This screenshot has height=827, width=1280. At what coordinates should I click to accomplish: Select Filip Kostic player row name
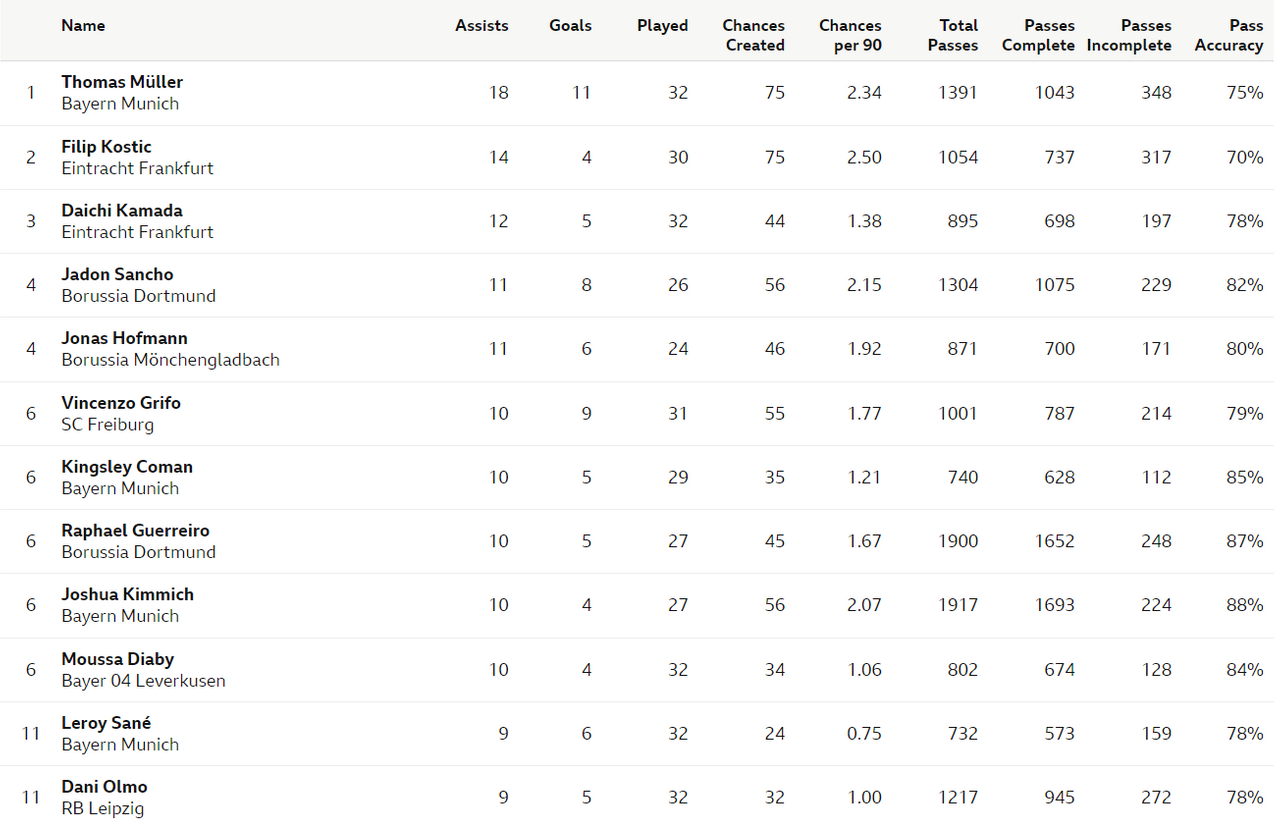[106, 146]
